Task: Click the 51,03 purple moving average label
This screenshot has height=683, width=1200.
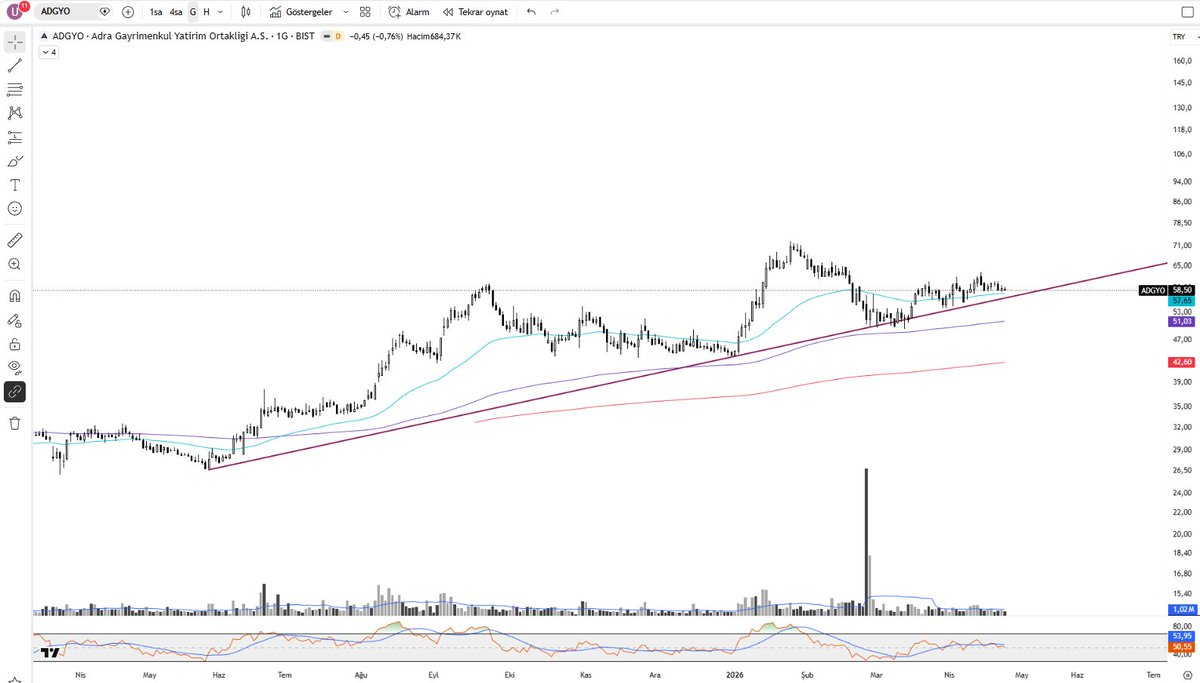Action: [1181, 321]
